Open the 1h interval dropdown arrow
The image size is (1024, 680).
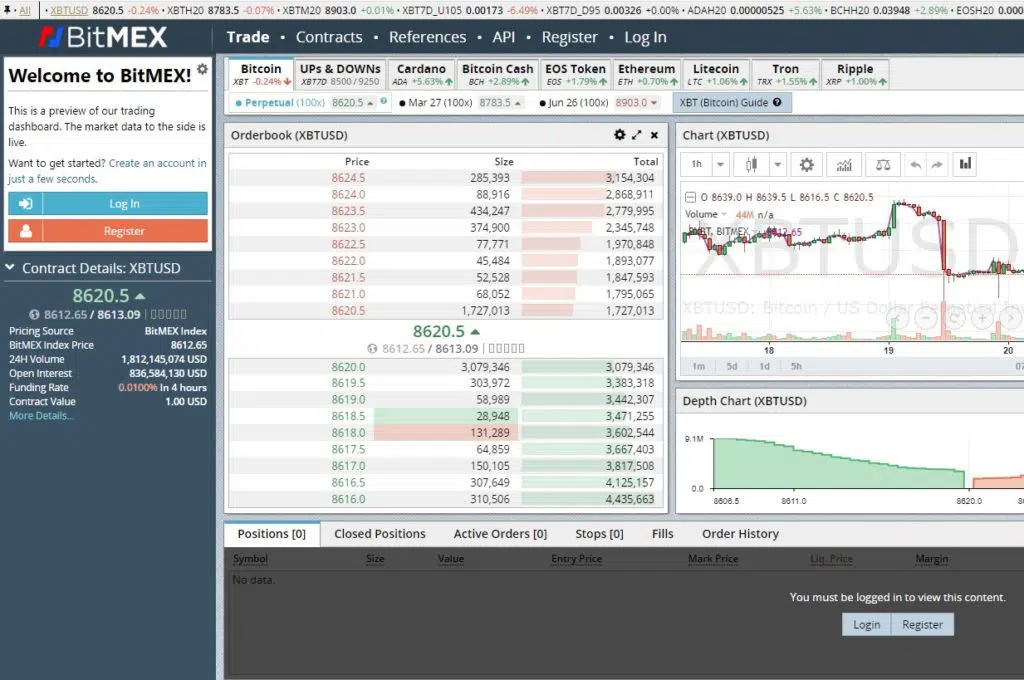720,165
